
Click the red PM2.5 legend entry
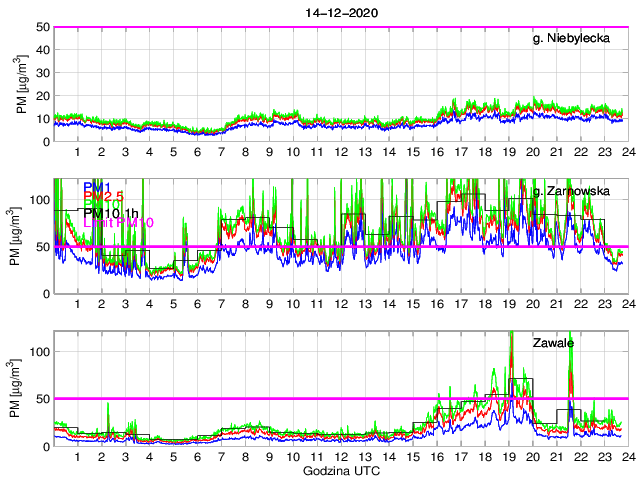pos(104,196)
